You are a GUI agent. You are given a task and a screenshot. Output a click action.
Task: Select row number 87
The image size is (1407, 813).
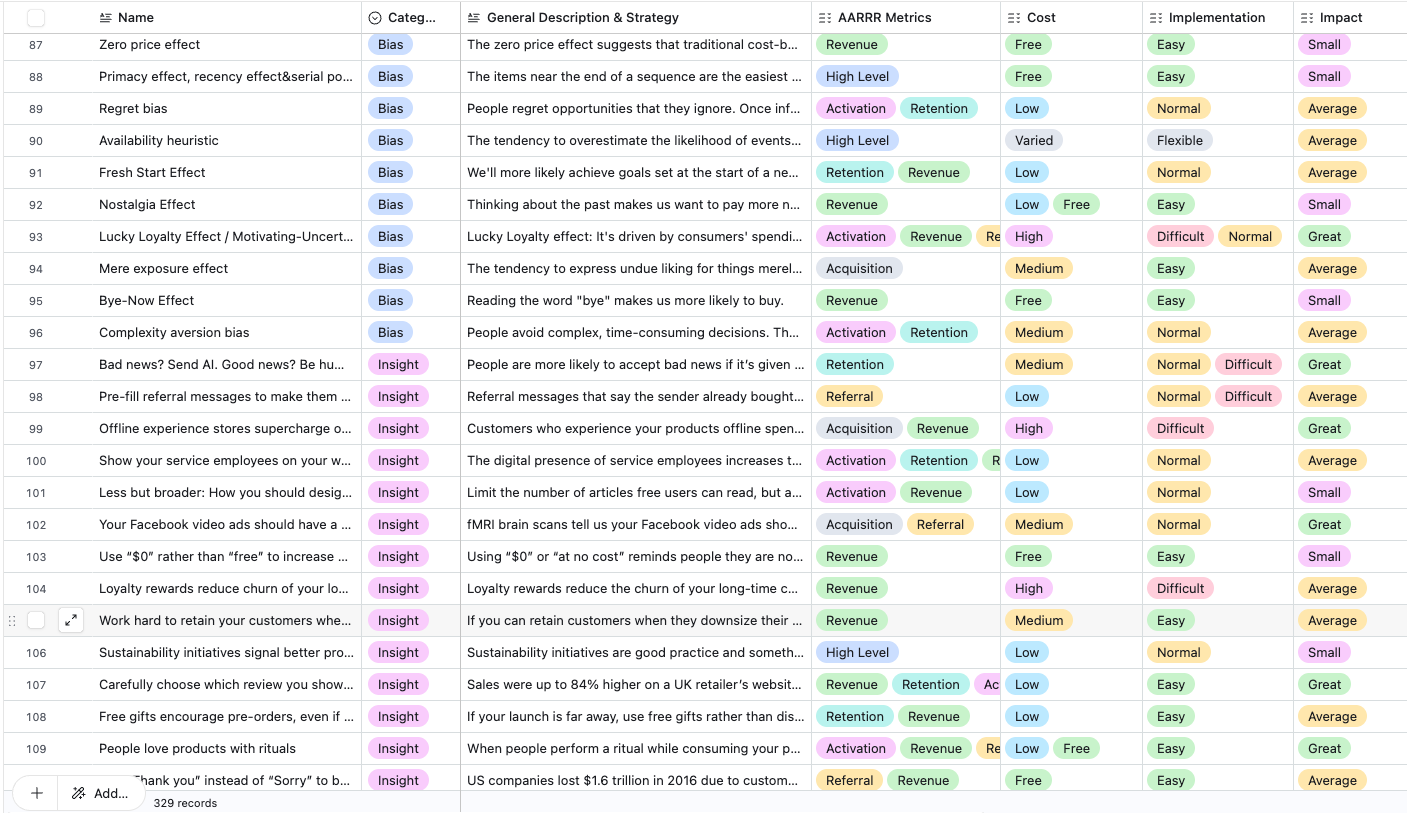[x=36, y=45]
